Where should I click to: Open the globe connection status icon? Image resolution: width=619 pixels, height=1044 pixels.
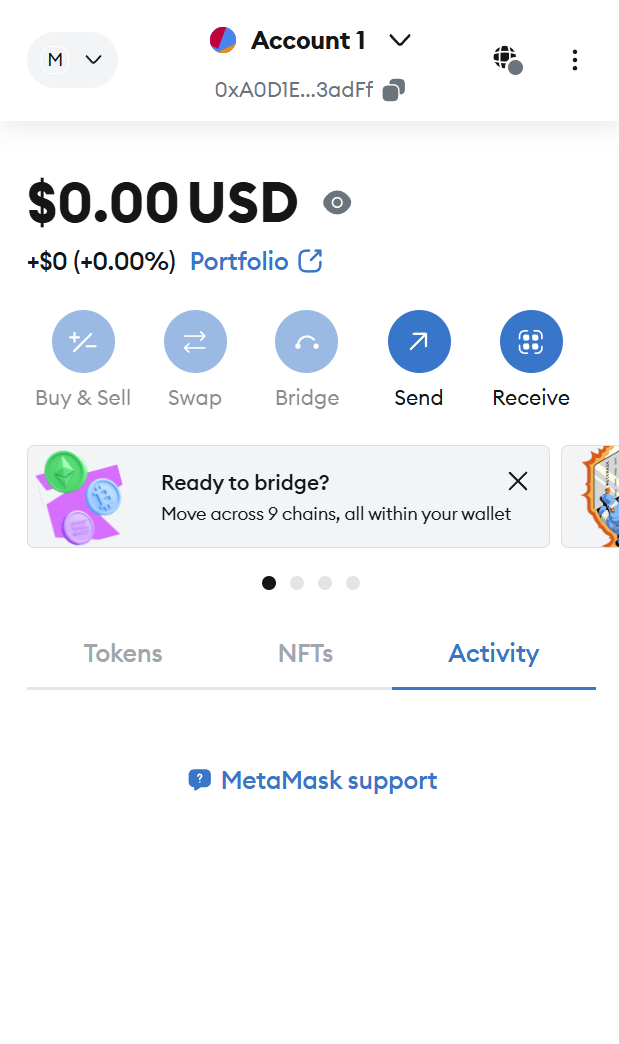[x=507, y=59]
